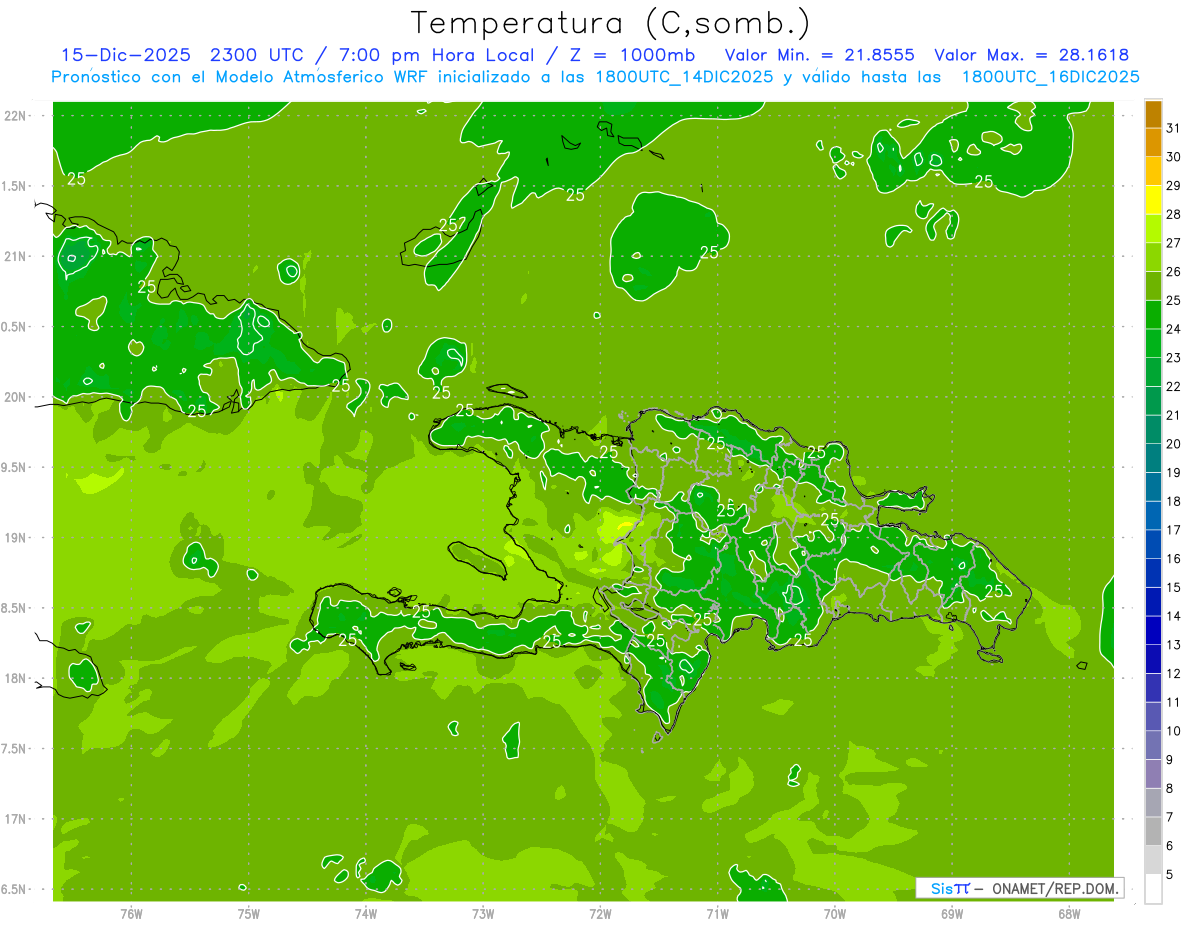Click the "8" color scale label
Viewport: 1200px width, 927px height.
click(1170, 789)
